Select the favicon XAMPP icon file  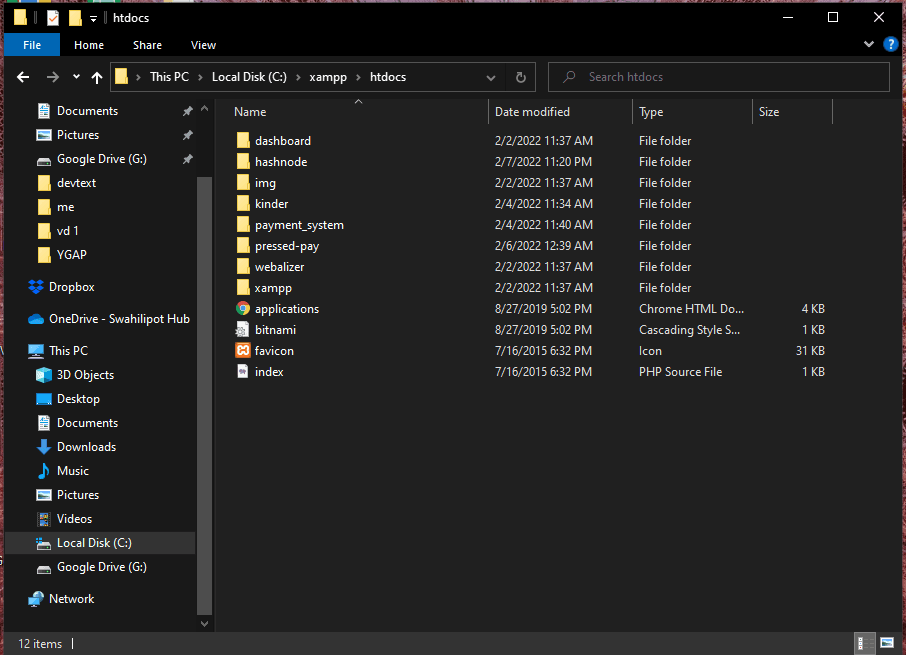coord(243,351)
